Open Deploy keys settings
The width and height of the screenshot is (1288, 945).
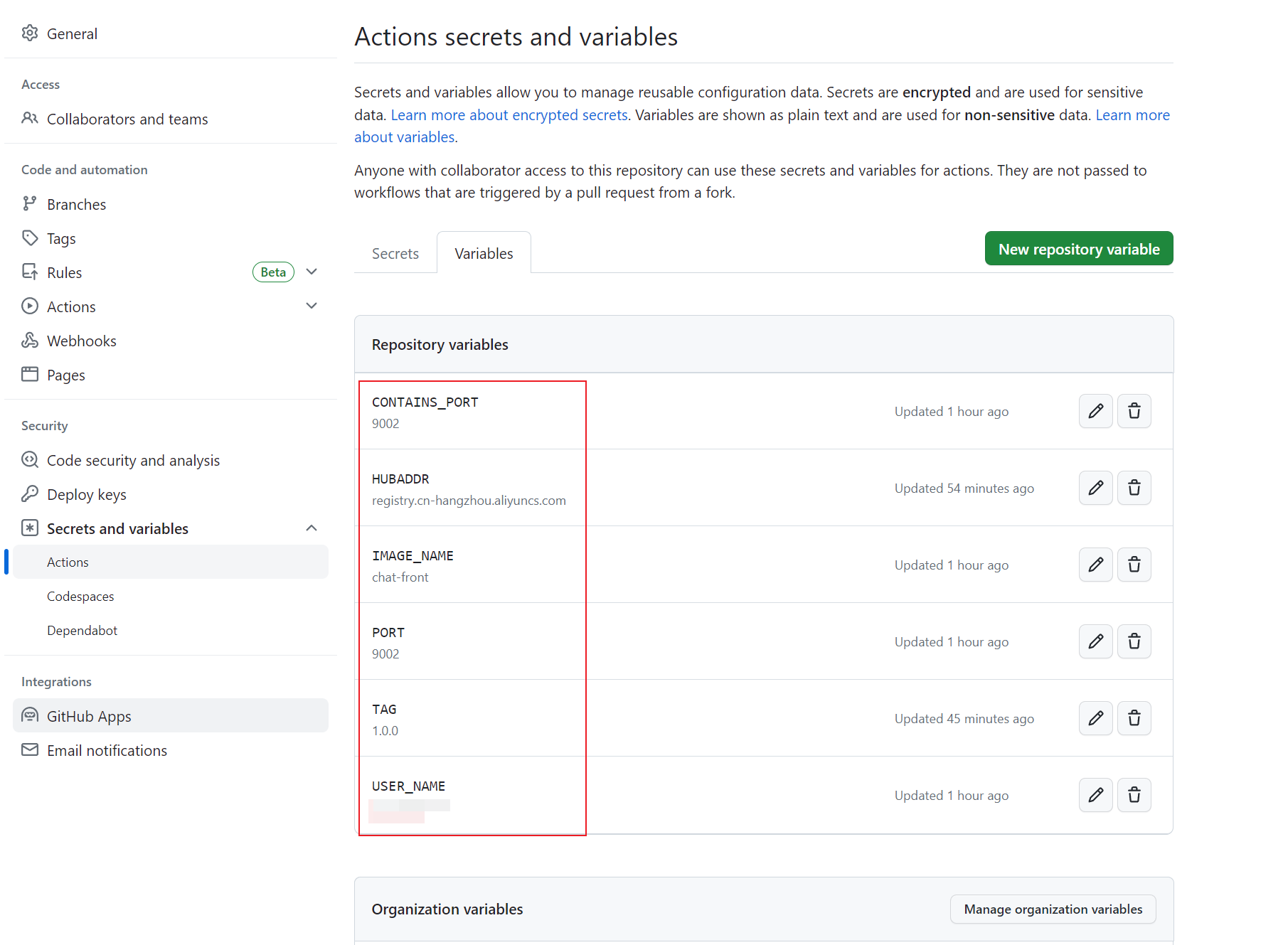(171, 494)
